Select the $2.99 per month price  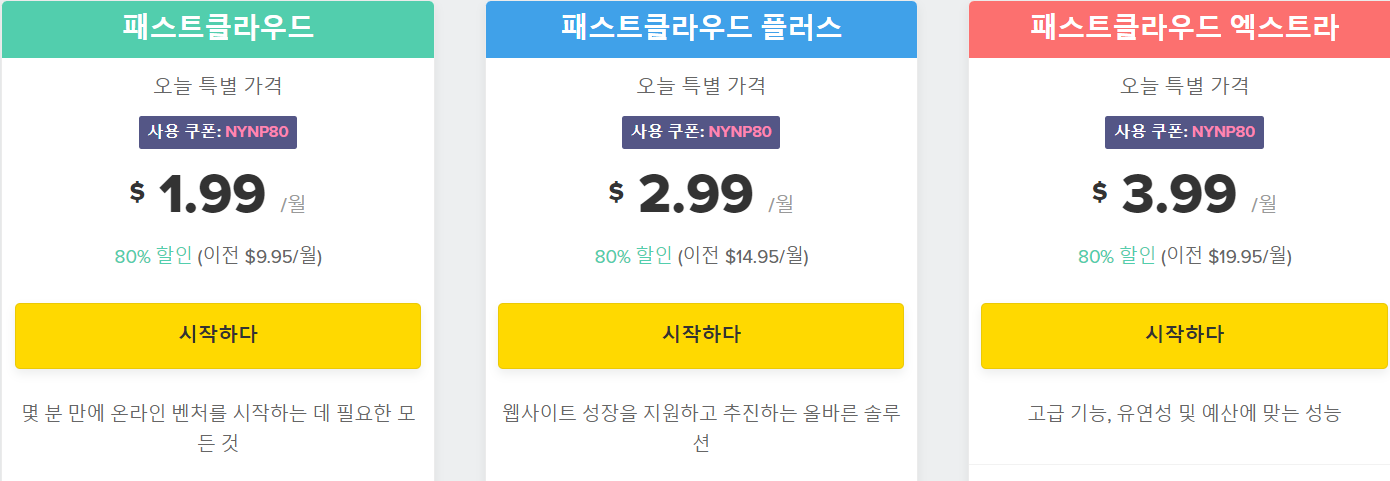pyautogui.click(x=696, y=194)
